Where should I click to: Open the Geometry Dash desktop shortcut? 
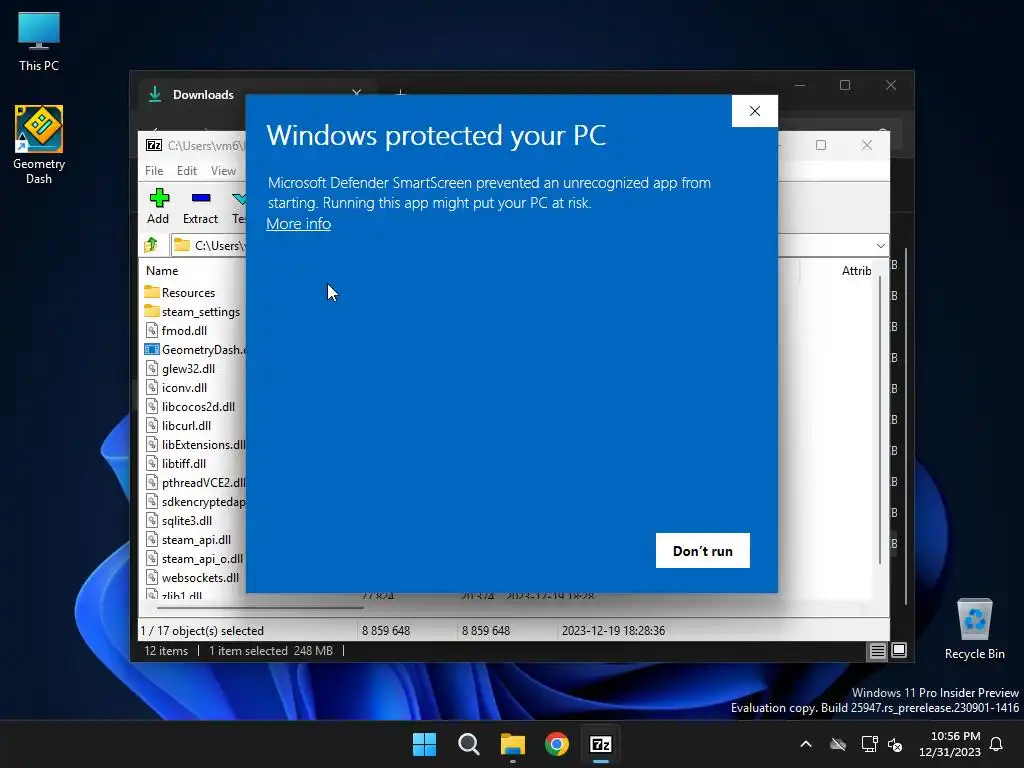(39, 144)
